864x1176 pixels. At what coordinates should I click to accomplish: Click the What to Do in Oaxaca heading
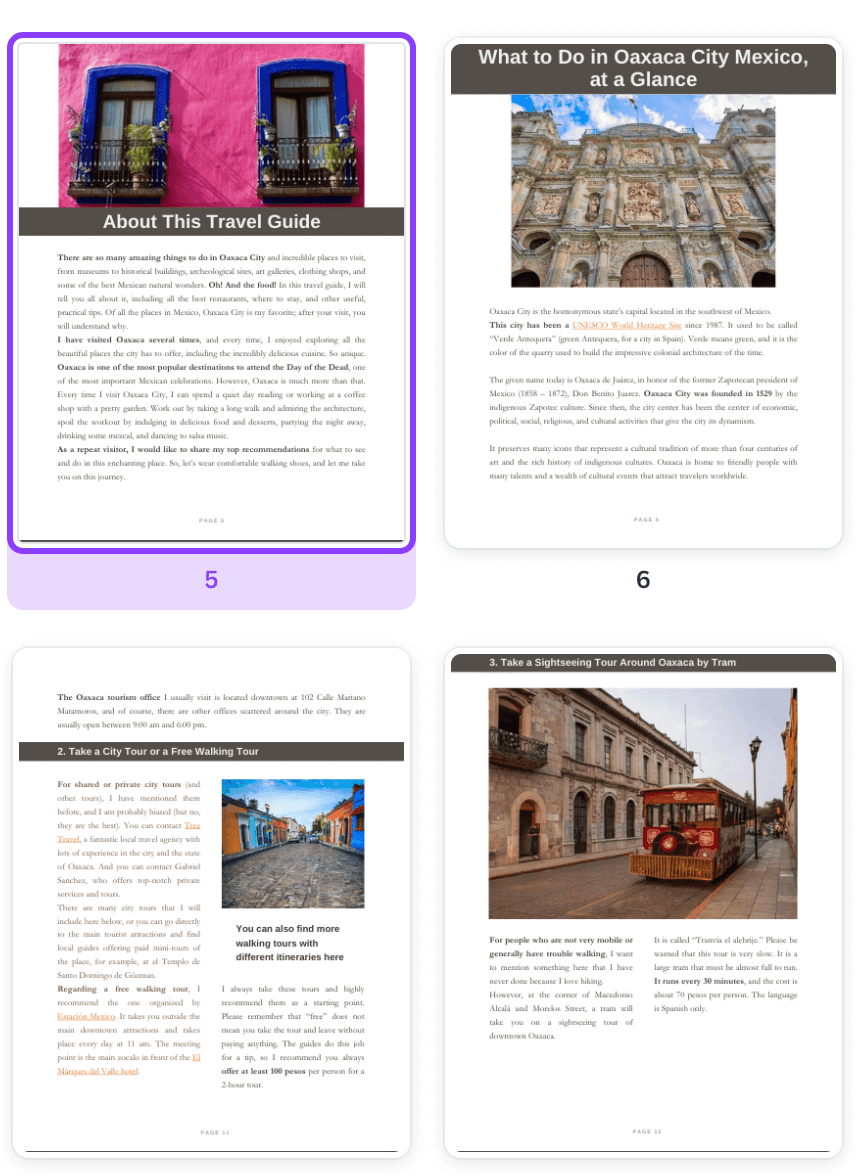pos(643,68)
